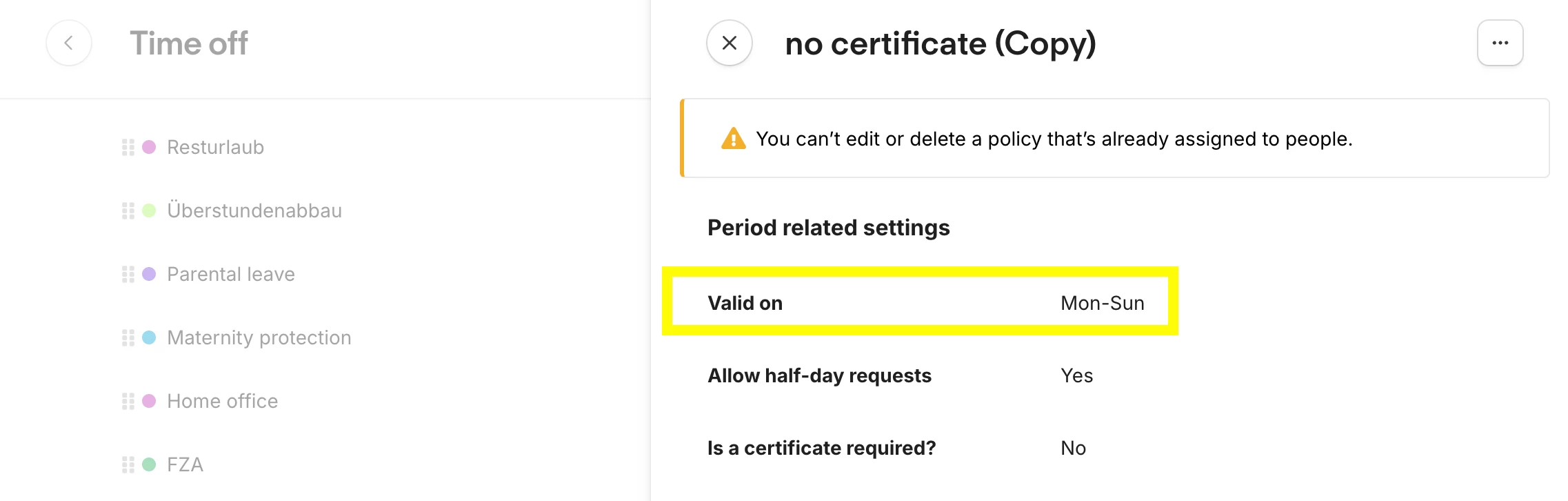This screenshot has width=1568, height=501.
Task: Click the Mon-Sun value for Valid on
Action: [x=1102, y=304]
